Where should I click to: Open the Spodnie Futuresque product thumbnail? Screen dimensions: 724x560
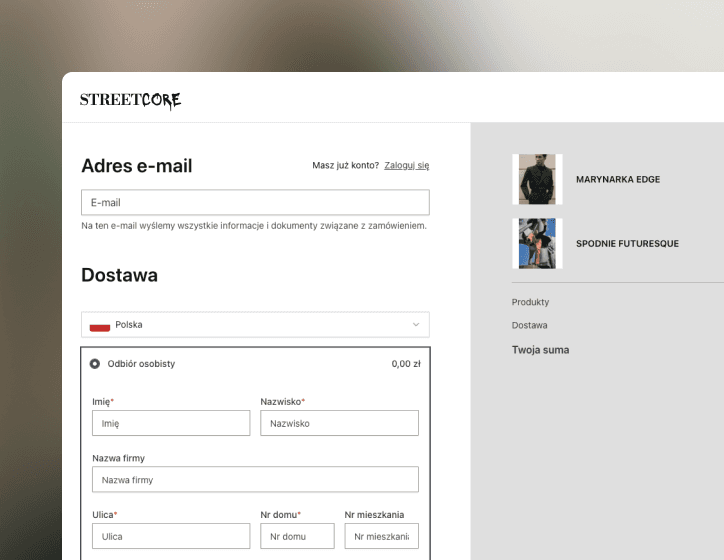point(537,243)
